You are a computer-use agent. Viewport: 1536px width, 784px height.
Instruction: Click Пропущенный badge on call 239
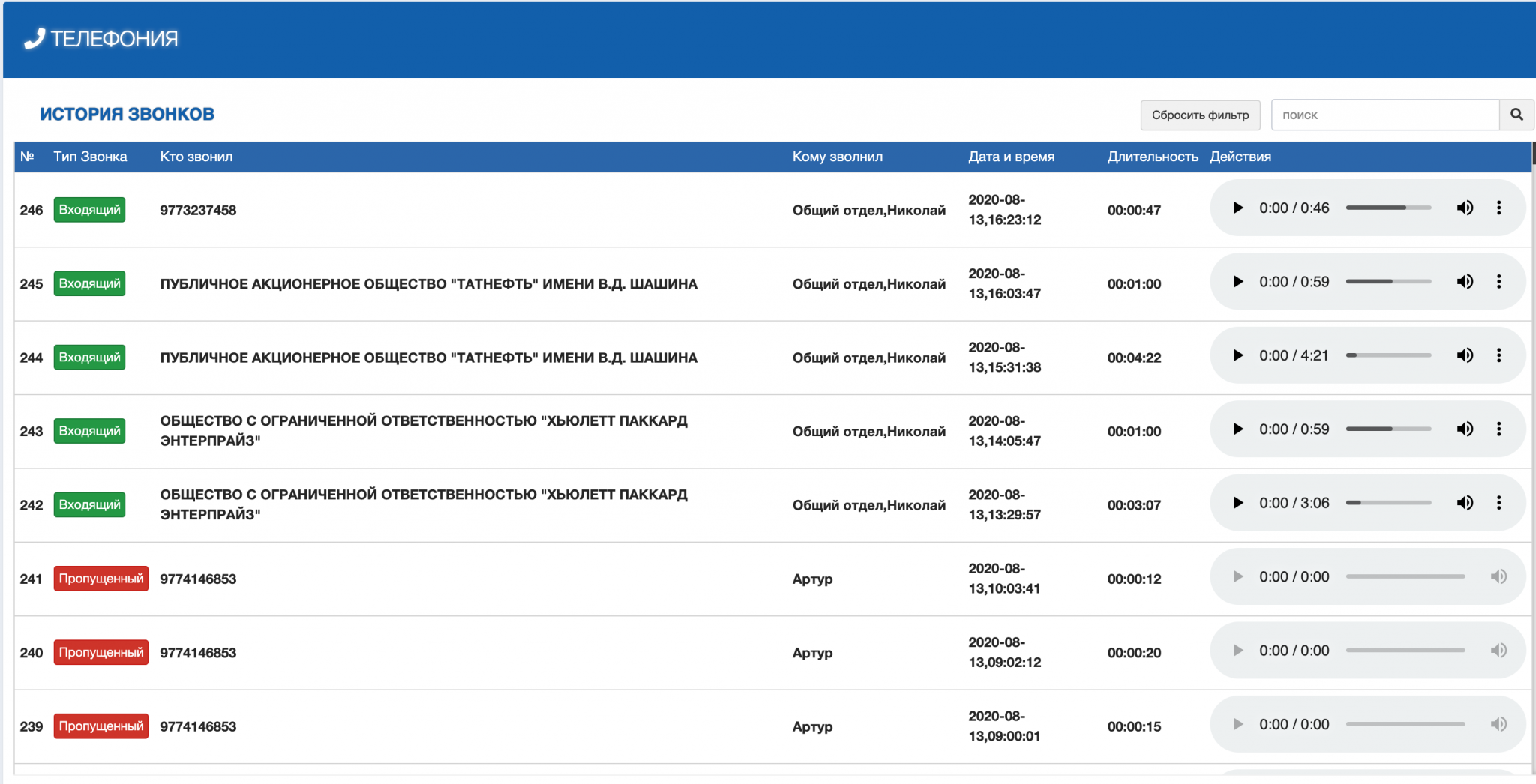tap(101, 726)
